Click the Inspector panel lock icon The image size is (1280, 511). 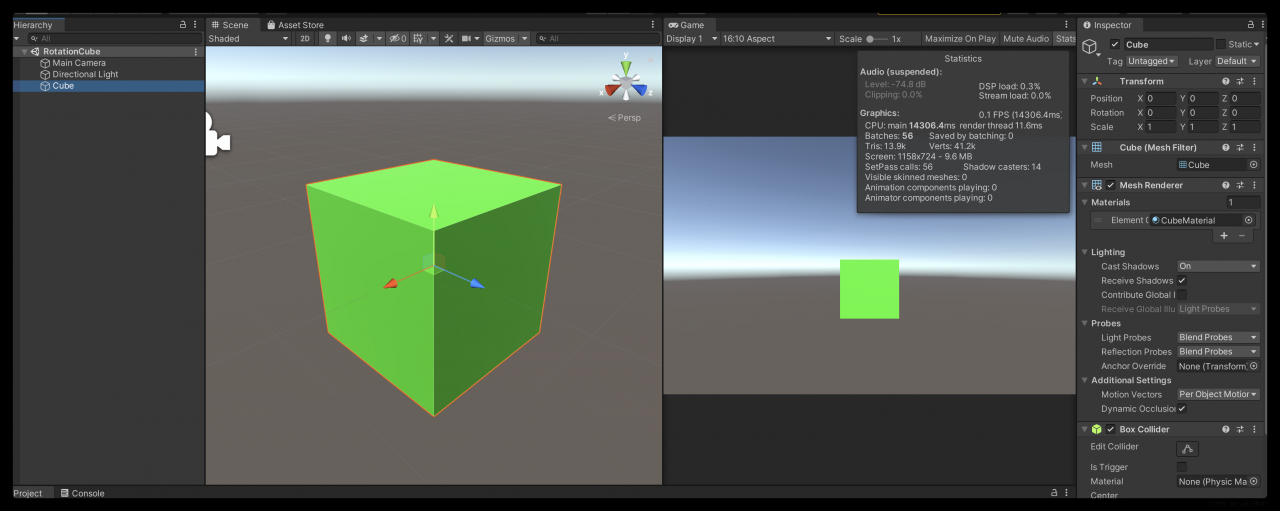[1249, 25]
